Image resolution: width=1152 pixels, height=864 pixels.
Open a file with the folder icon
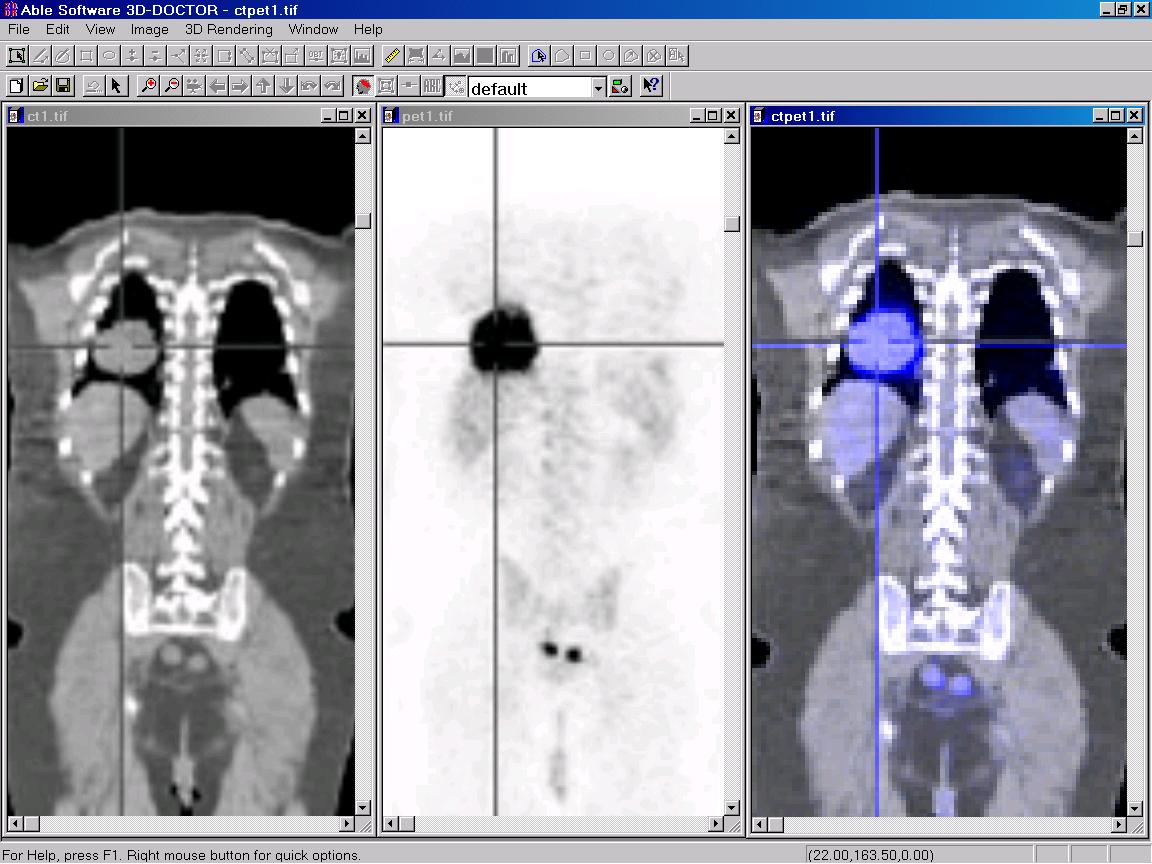click(40, 86)
